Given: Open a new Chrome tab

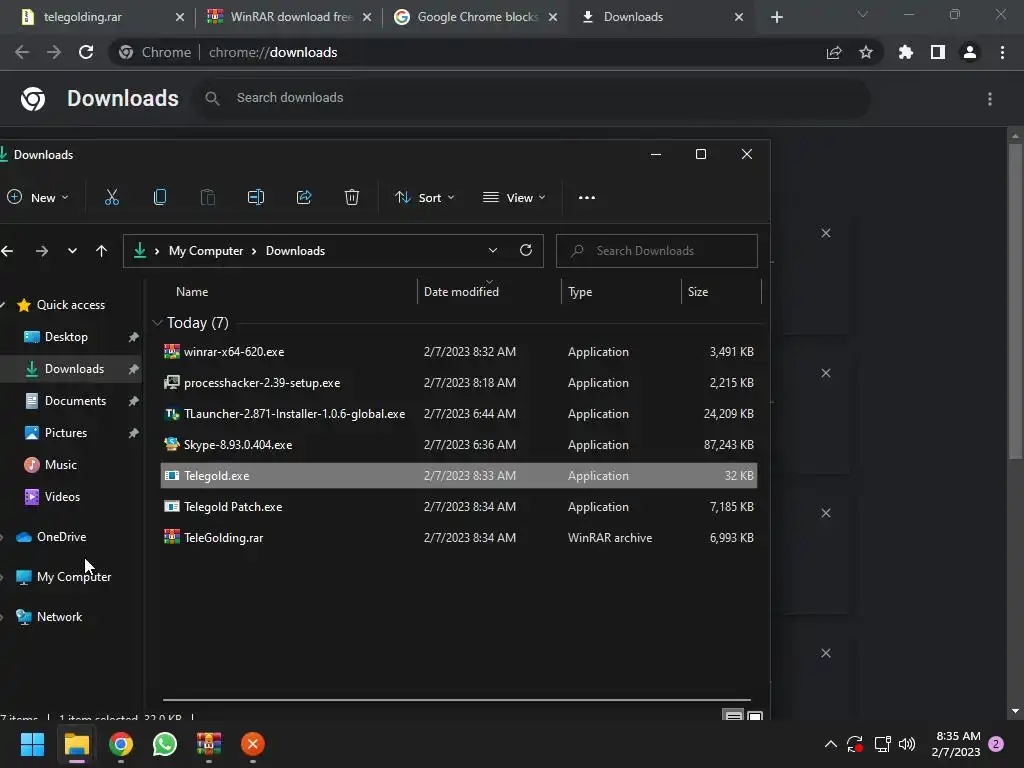Looking at the screenshot, I should pos(776,17).
